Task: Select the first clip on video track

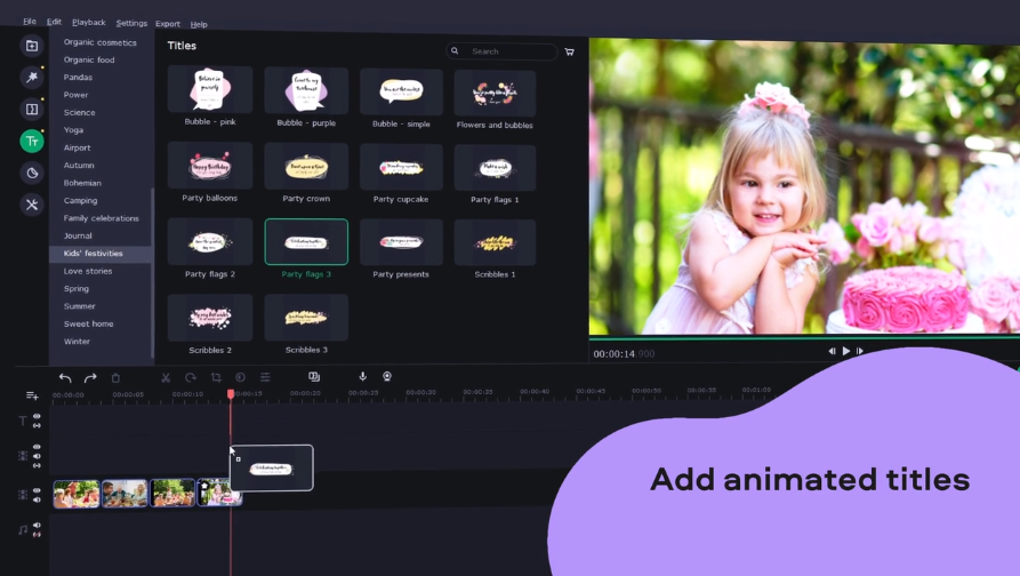Action: click(x=76, y=494)
